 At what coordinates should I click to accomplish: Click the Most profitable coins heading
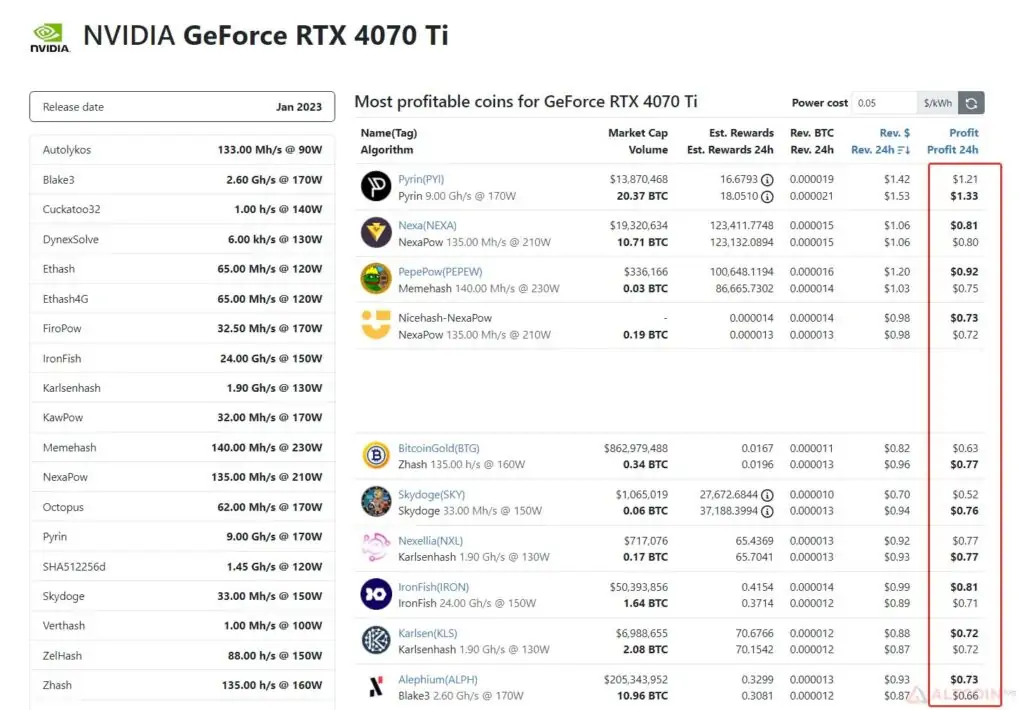pyautogui.click(x=526, y=102)
